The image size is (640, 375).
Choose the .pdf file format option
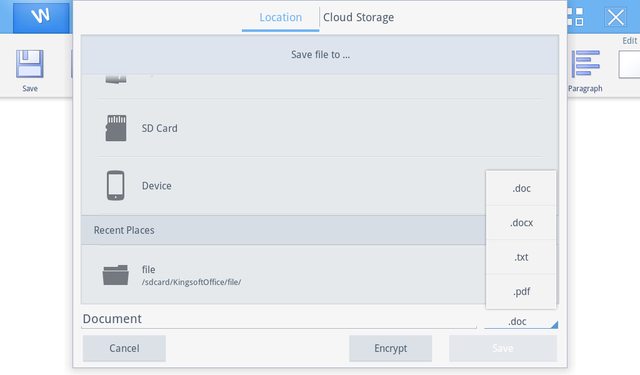click(521, 291)
